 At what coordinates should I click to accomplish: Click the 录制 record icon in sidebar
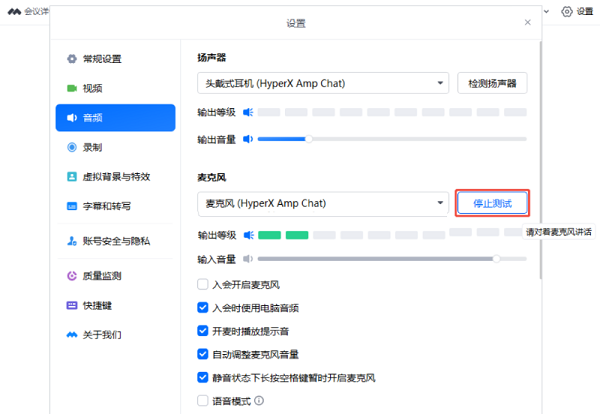pos(72,147)
